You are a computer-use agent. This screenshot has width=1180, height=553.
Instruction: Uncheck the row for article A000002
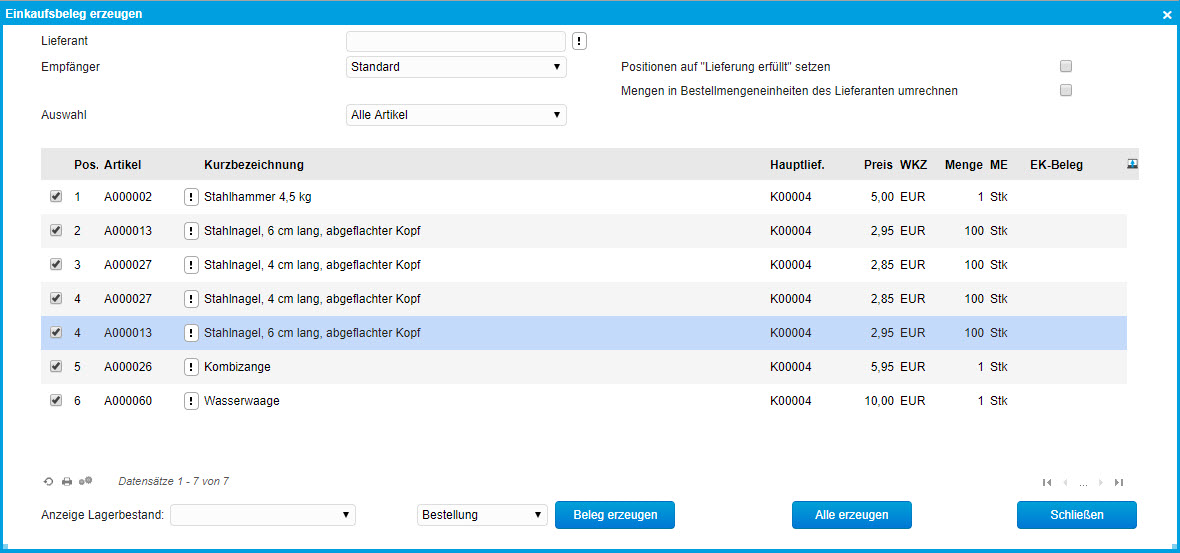tap(56, 197)
